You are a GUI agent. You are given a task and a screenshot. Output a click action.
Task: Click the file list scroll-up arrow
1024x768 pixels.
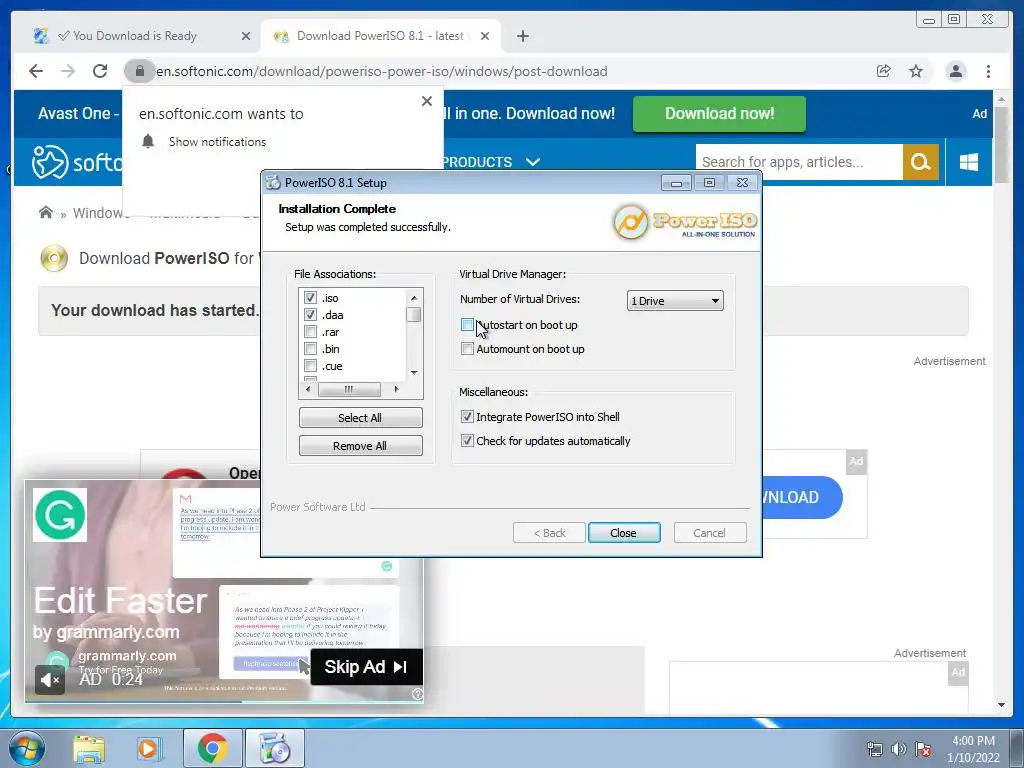tap(413, 298)
